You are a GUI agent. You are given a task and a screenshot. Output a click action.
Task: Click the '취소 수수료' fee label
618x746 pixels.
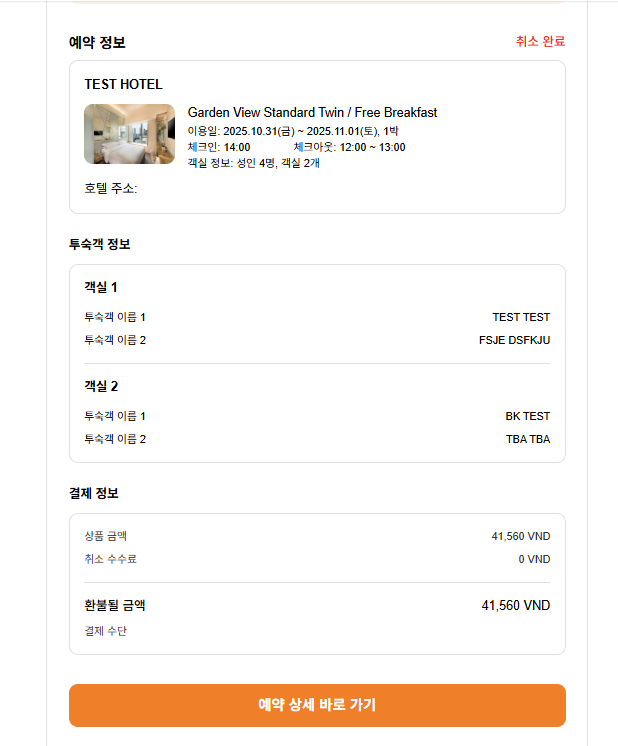[x=110, y=559]
